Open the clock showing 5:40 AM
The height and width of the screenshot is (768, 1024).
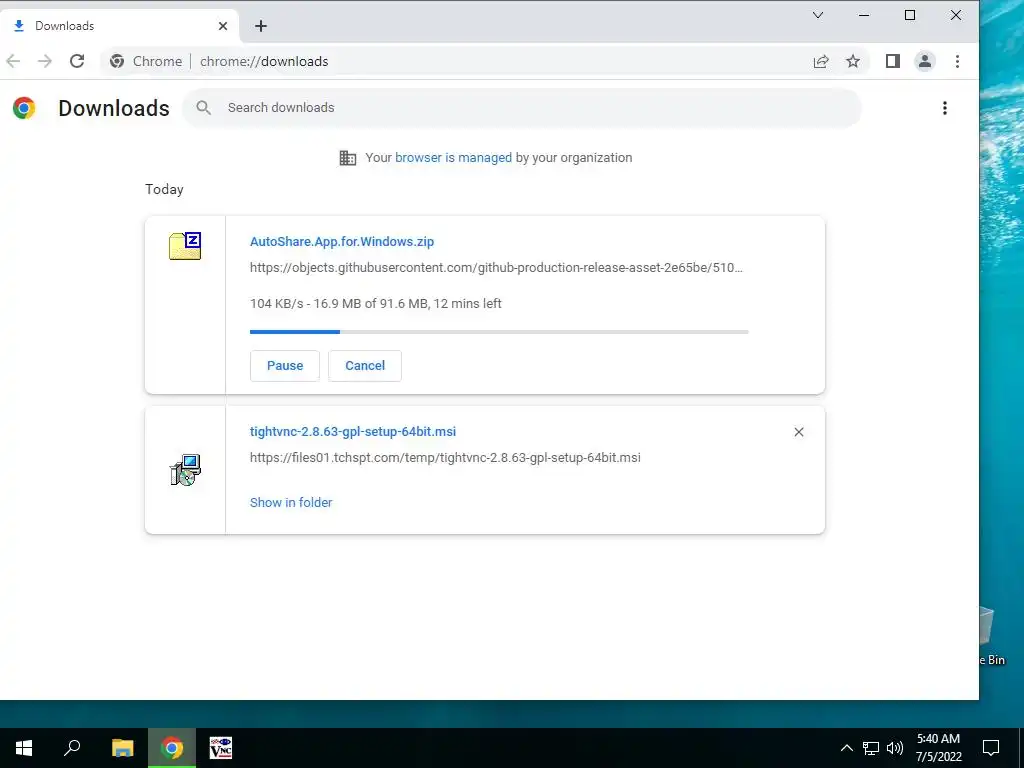coord(938,748)
